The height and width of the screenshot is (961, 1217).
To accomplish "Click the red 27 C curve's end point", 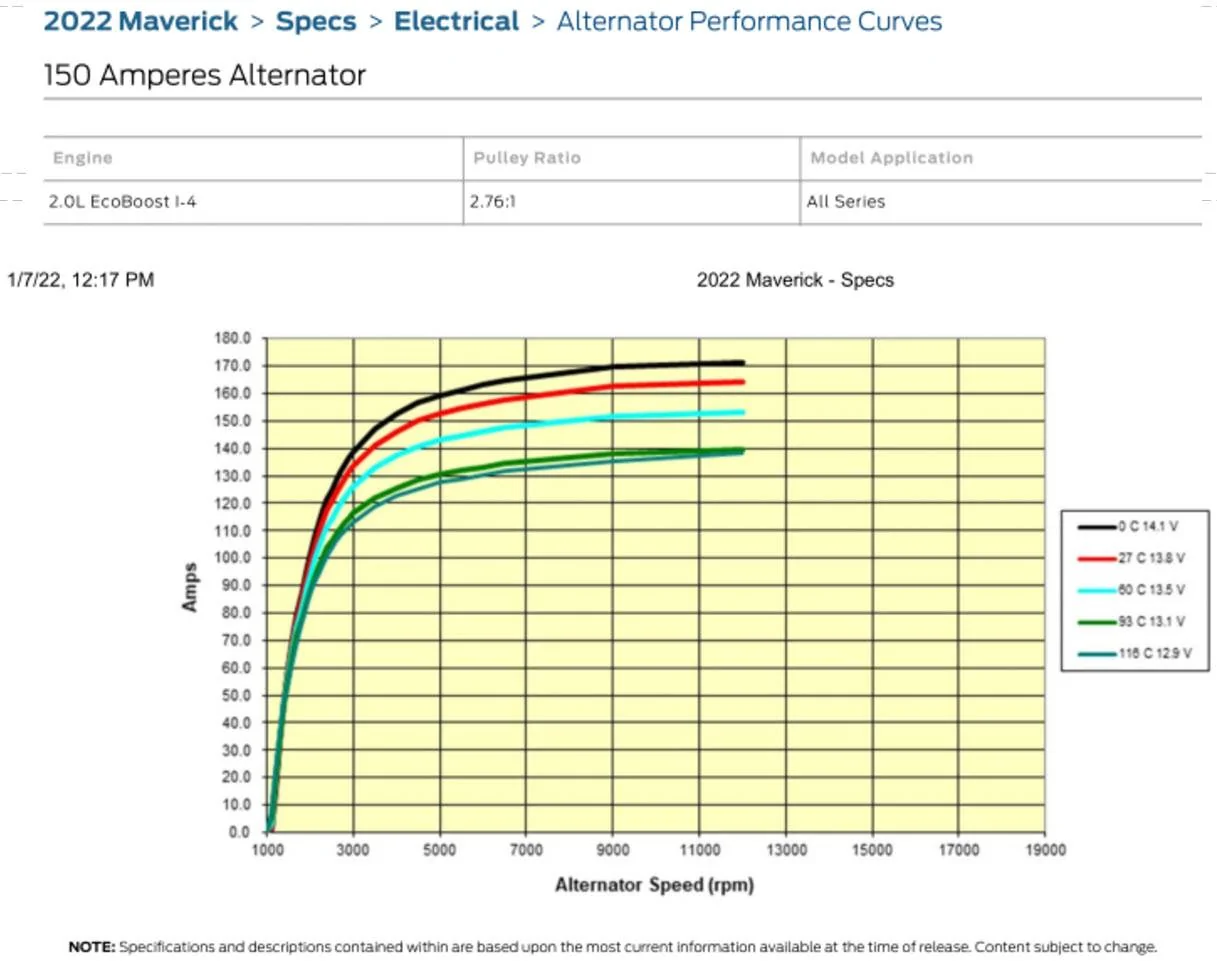I will click(741, 381).
